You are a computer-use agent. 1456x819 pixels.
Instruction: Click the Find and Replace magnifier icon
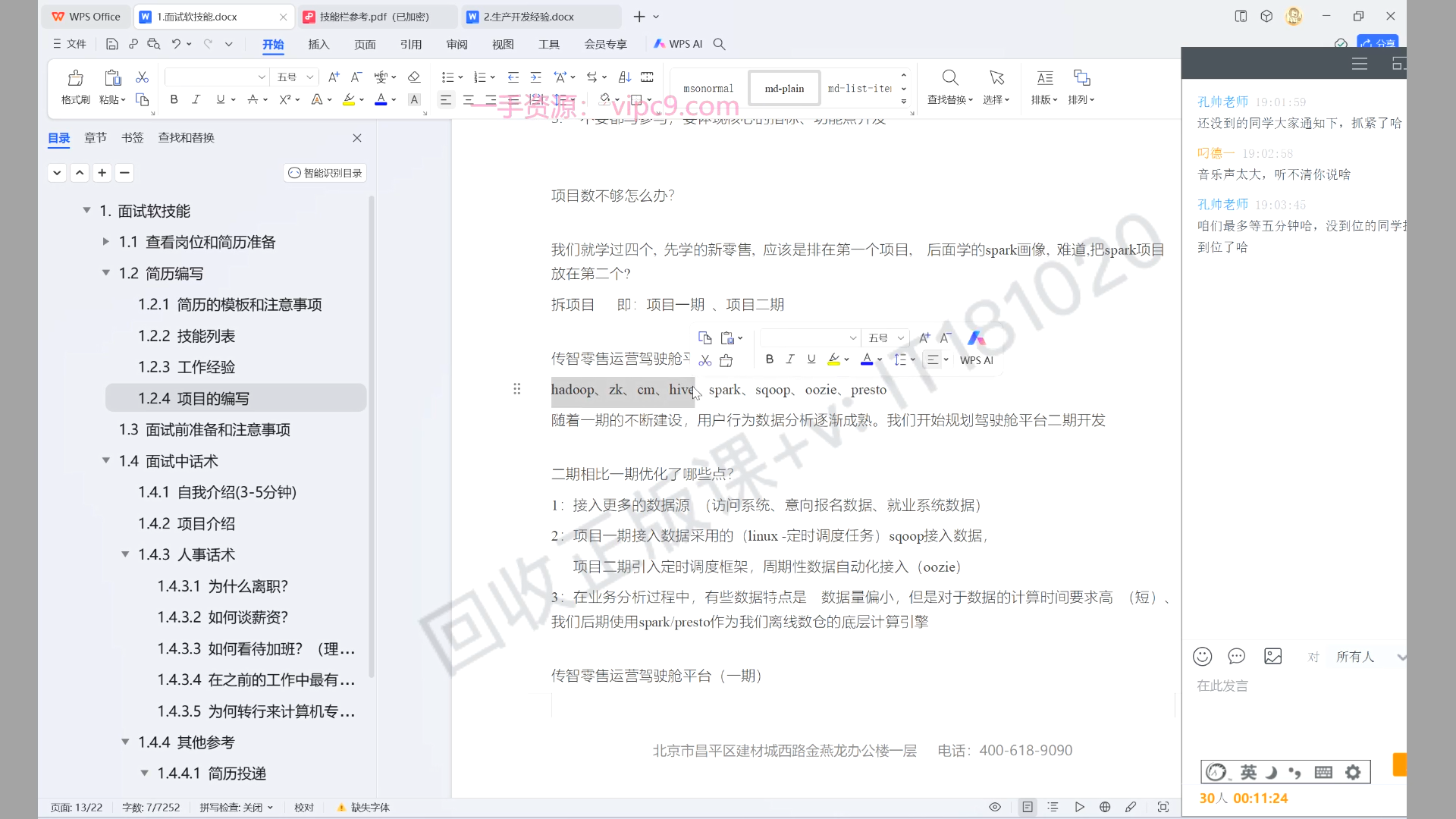click(949, 78)
